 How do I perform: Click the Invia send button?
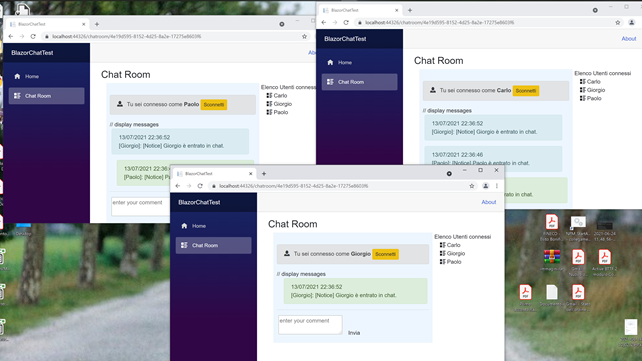coord(354,333)
